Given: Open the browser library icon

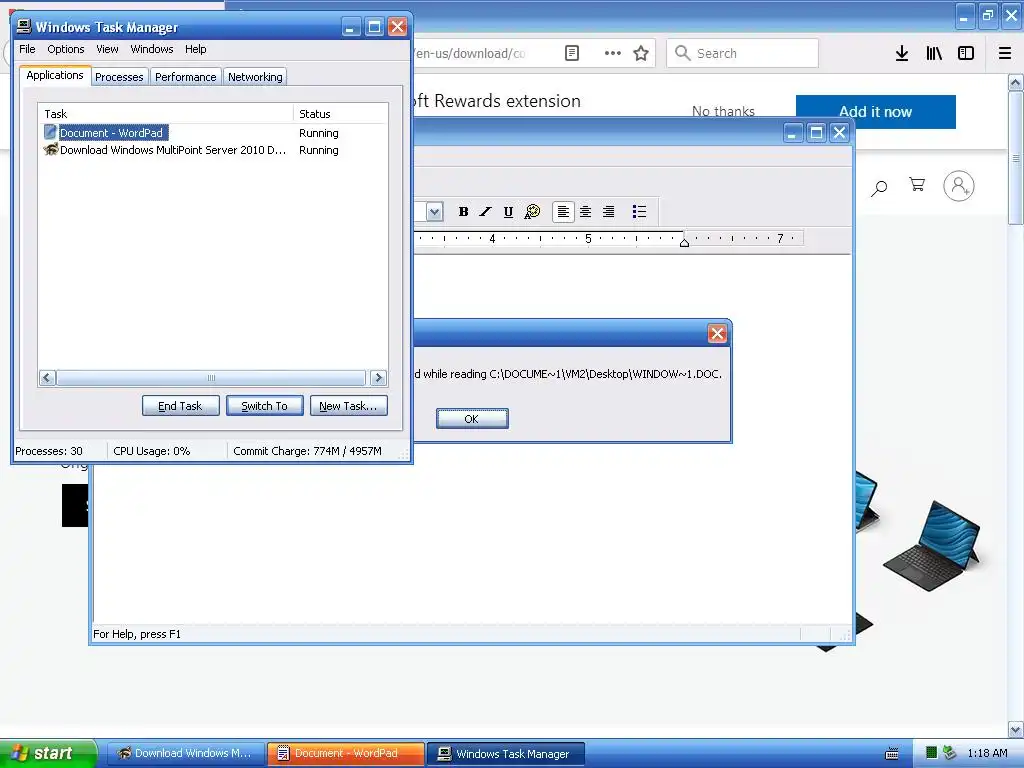Looking at the screenshot, I should (934, 53).
